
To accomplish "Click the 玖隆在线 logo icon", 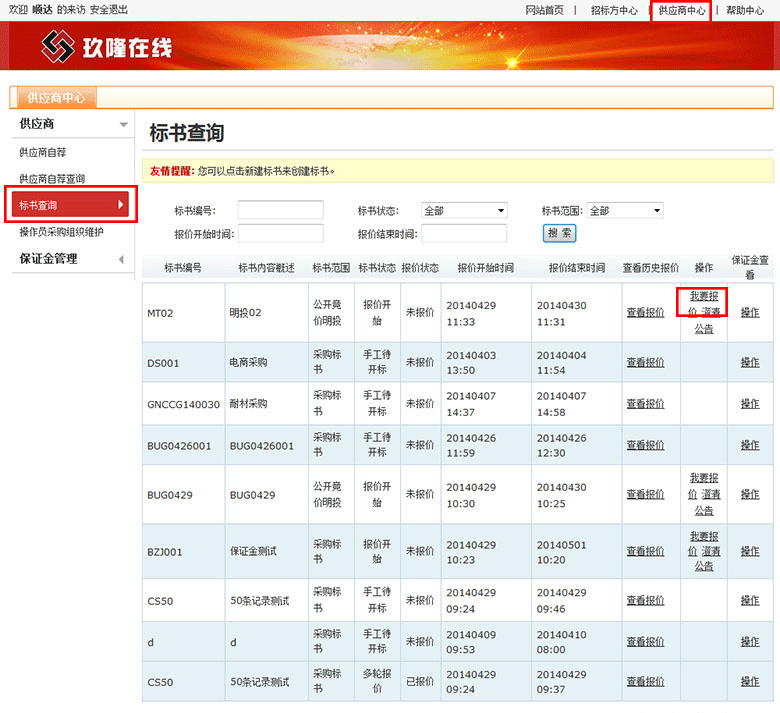I will click(x=58, y=47).
